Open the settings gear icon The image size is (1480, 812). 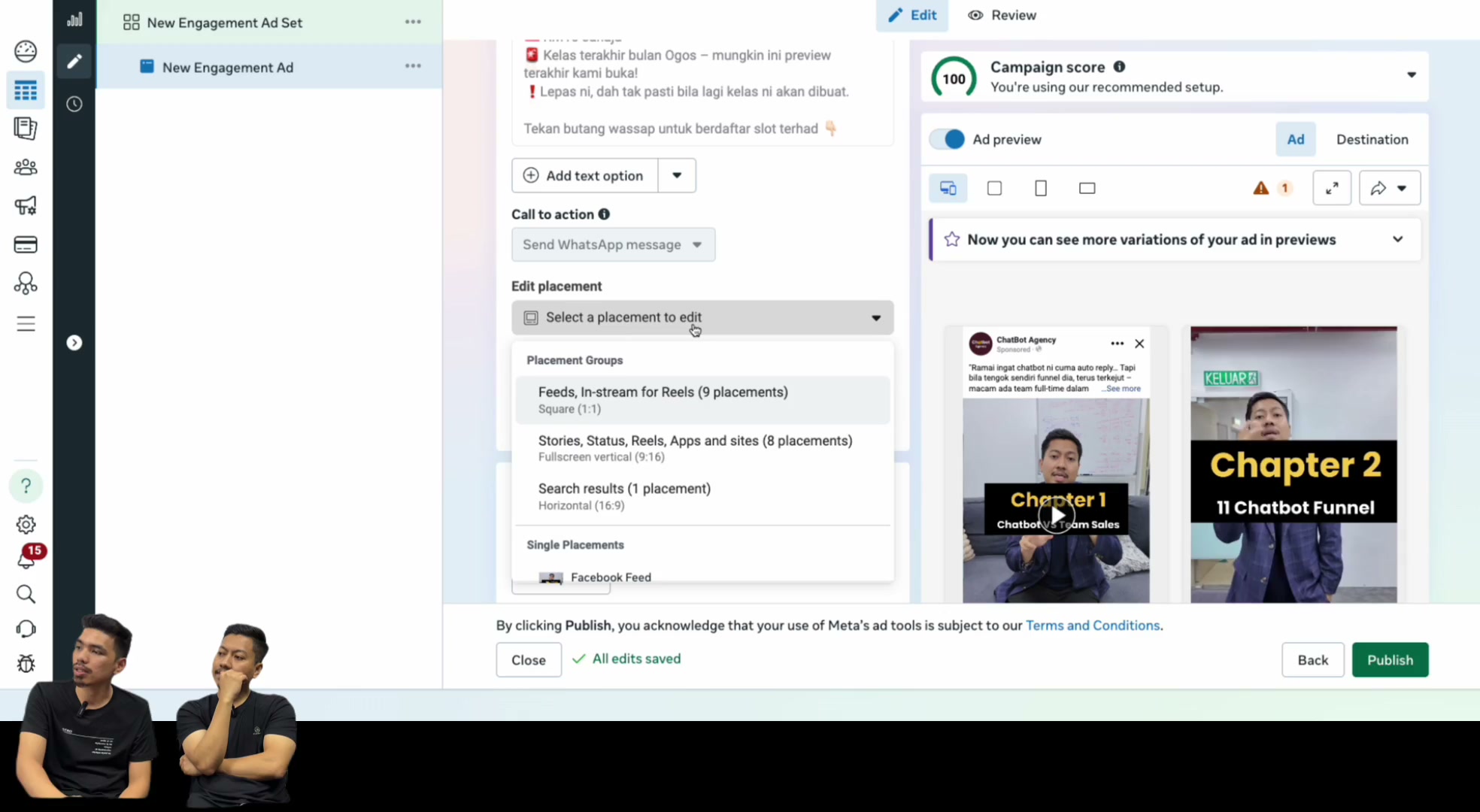click(26, 524)
